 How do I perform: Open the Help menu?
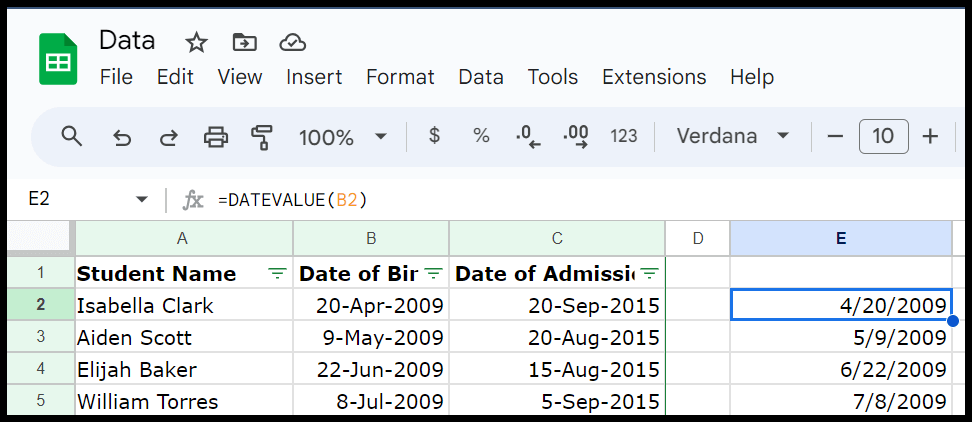click(x=752, y=77)
